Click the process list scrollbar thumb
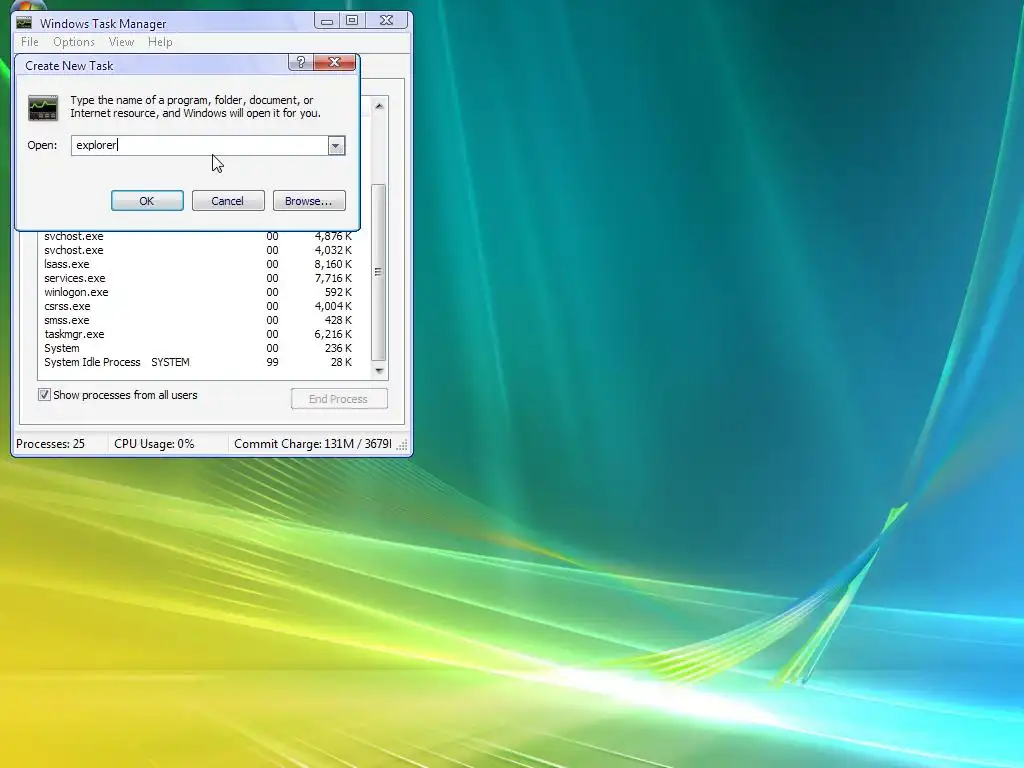The image size is (1024, 768). 378,272
